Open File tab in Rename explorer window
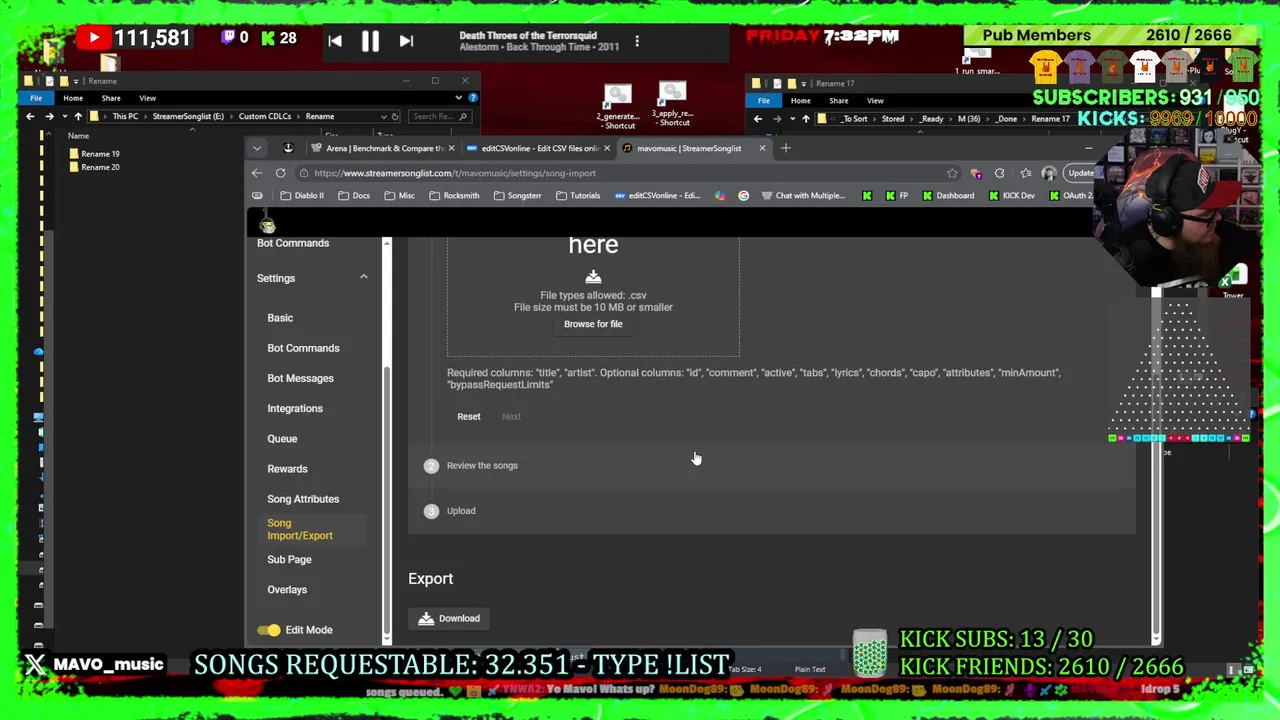Image resolution: width=1280 pixels, height=720 pixels. 36,98
